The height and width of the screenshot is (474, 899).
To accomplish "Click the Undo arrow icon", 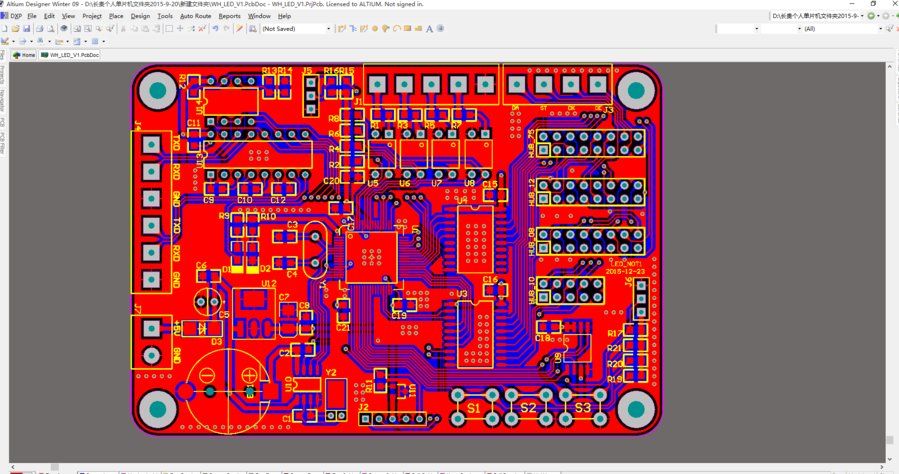I will pos(215,29).
